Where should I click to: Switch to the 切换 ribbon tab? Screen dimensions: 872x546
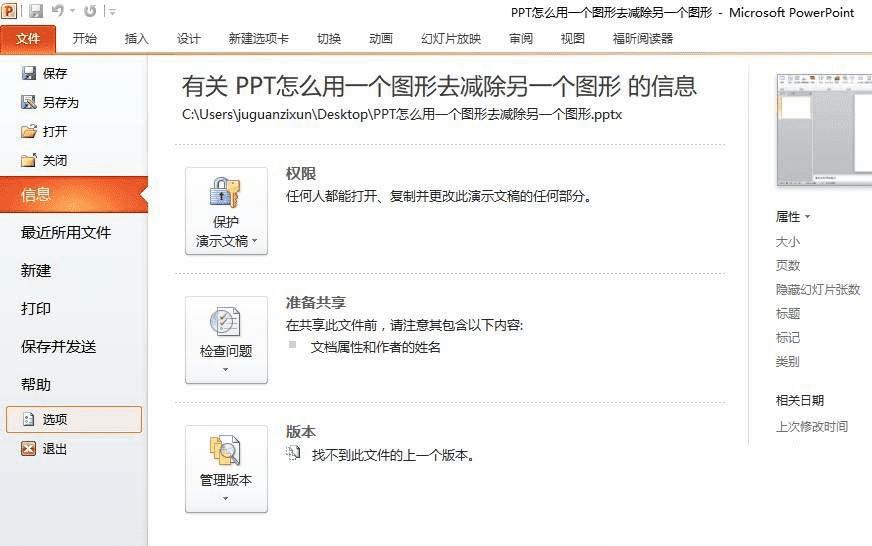[x=329, y=38]
